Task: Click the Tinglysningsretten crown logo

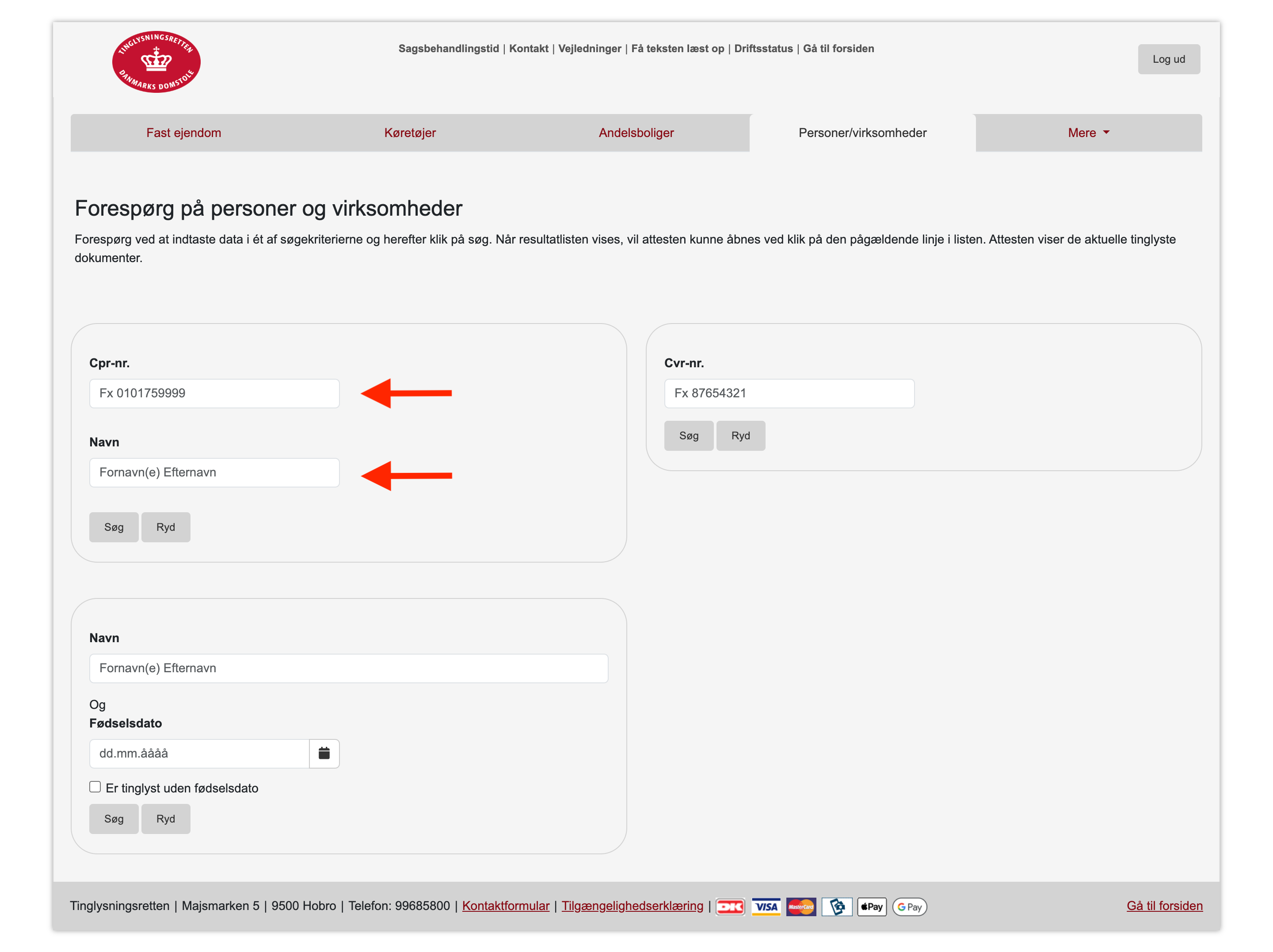Action: (x=156, y=61)
